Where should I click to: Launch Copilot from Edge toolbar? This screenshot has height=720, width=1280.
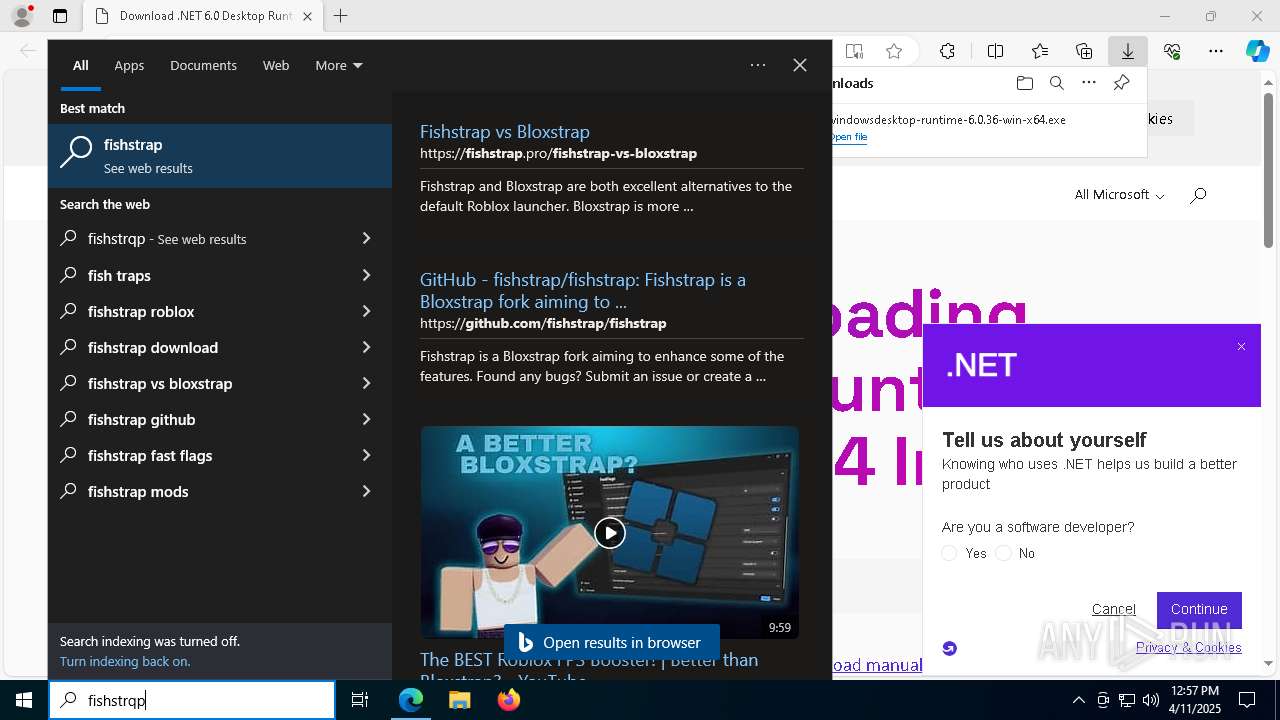1257,51
